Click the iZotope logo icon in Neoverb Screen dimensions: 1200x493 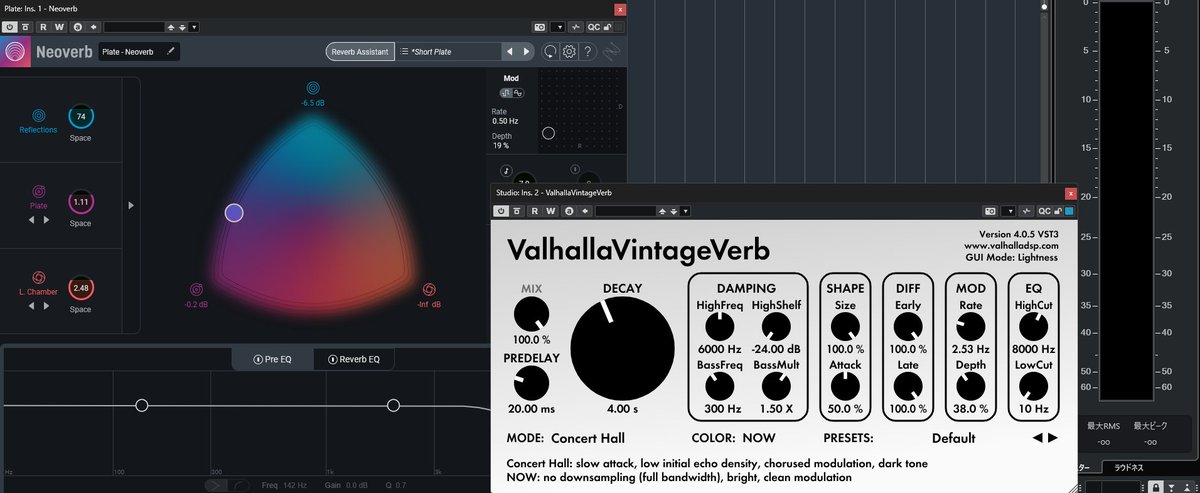click(x=611, y=52)
